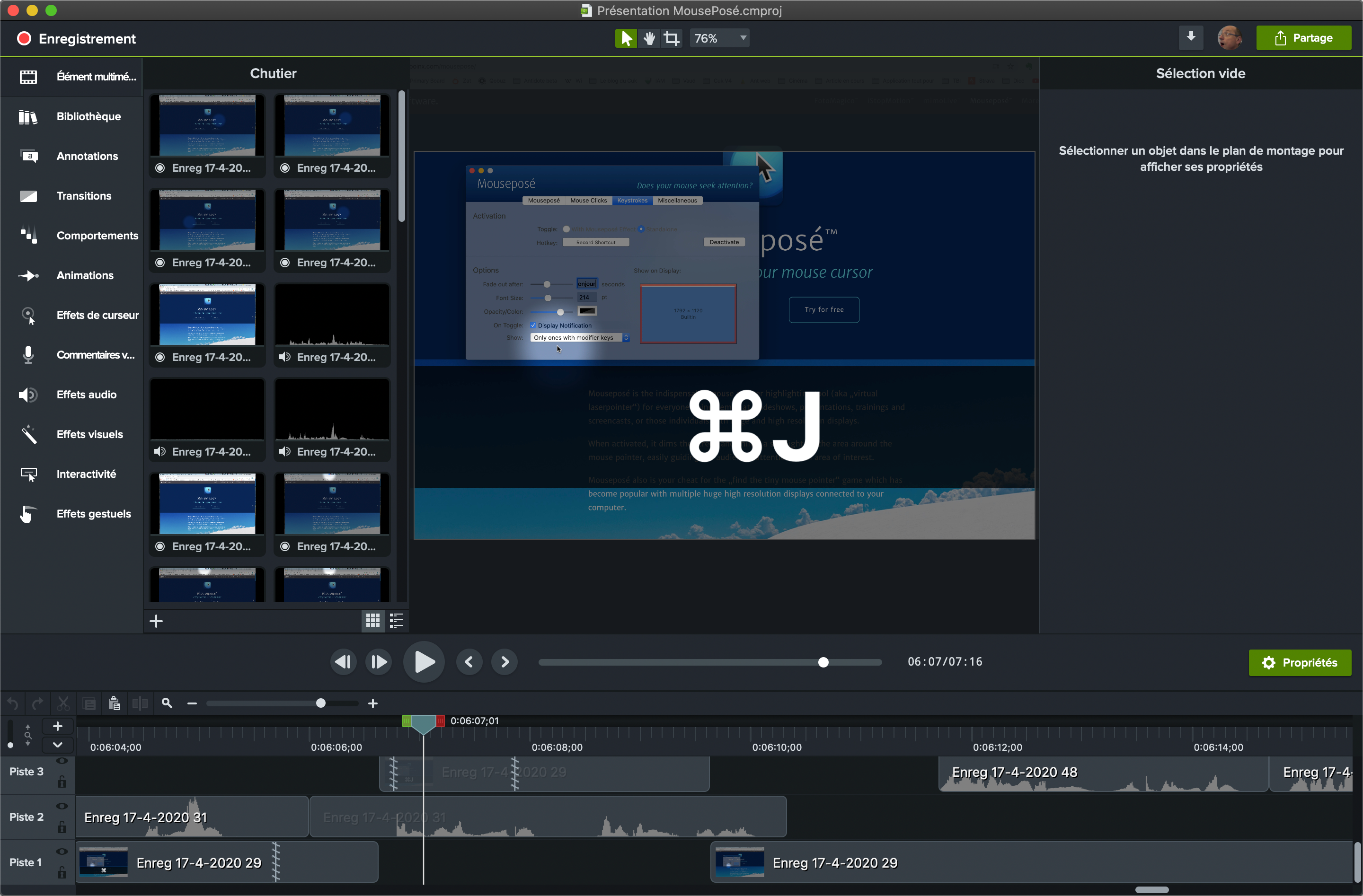This screenshot has width=1363, height=896.
Task: Select the arrow edit mode tool
Action: 626,38
